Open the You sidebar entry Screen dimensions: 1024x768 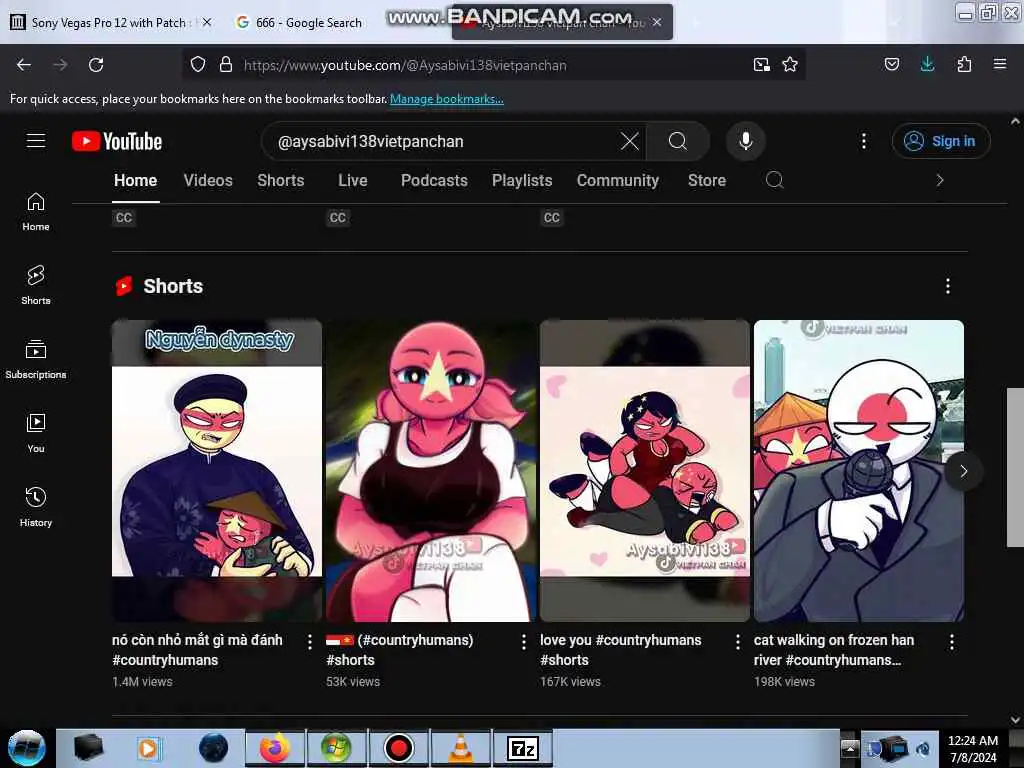pos(36,434)
